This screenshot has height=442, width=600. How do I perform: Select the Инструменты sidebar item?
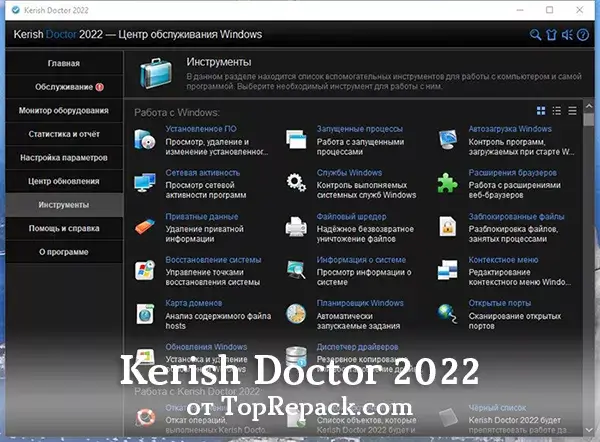click(64, 205)
